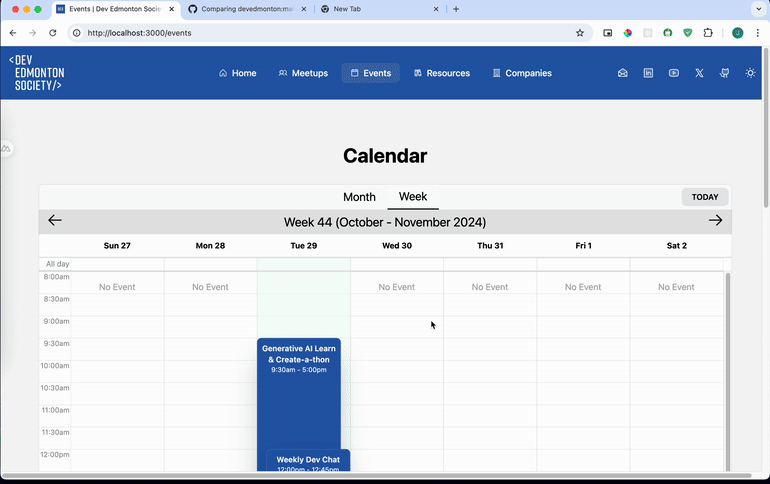Open the Home navigation item
This screenshot has width=770, height=484.
(238, 73)
